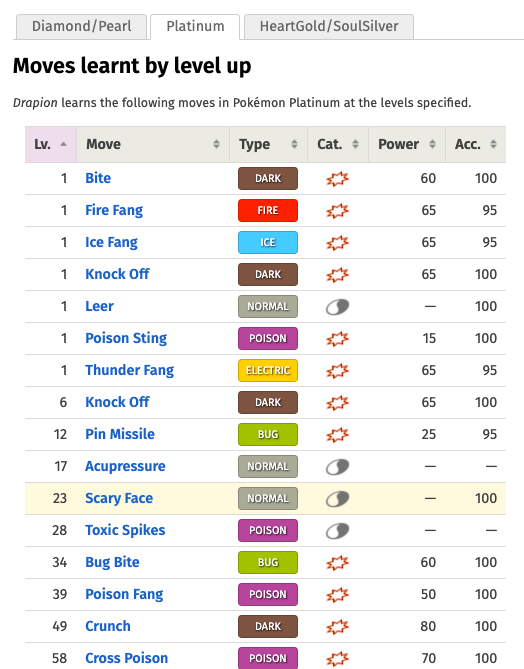Sort the table by the Lv. column
Image resolution: width=524 pixels, height=669 pixels.
click(x=51, y=144)
